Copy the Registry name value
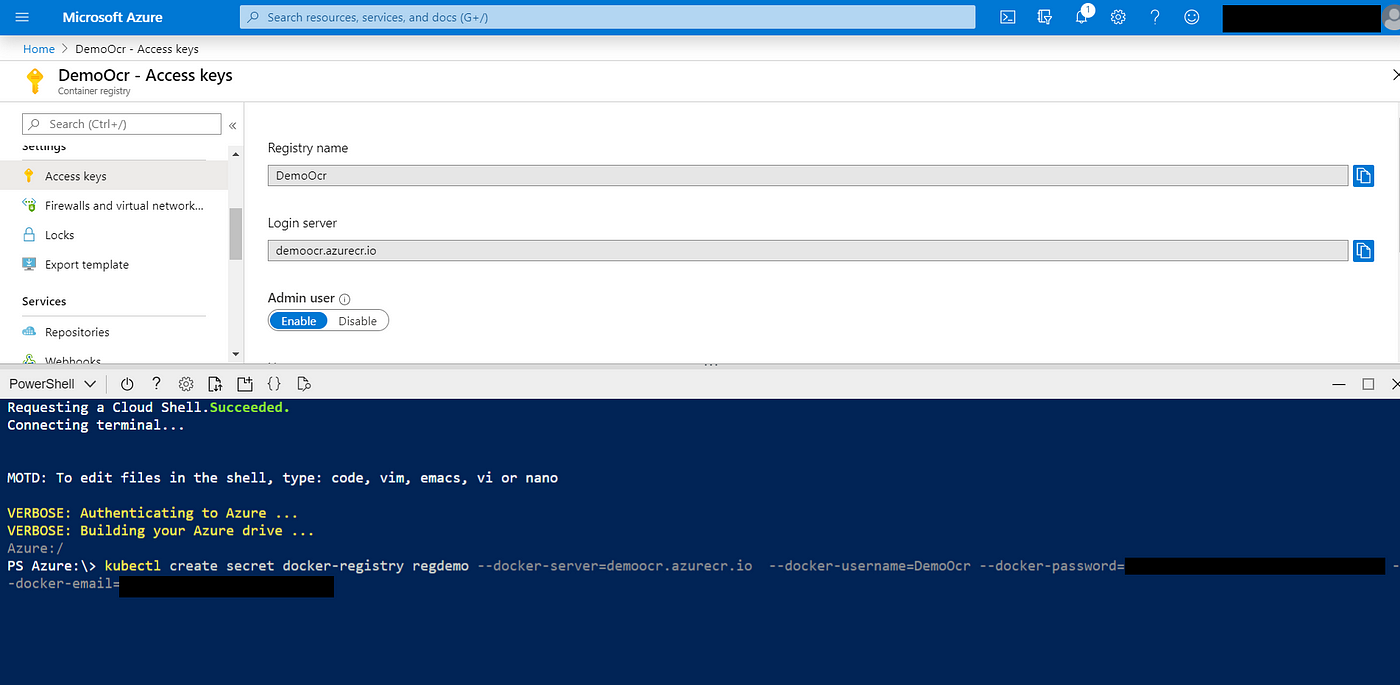Image resolution: width=1400 pixels, height=685 pixels. point(1363,176)
